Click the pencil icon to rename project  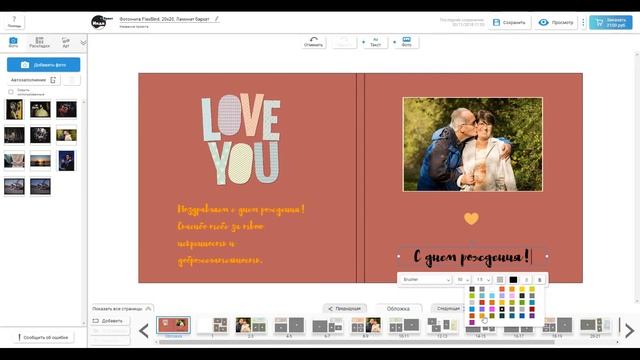click(217, 19)
